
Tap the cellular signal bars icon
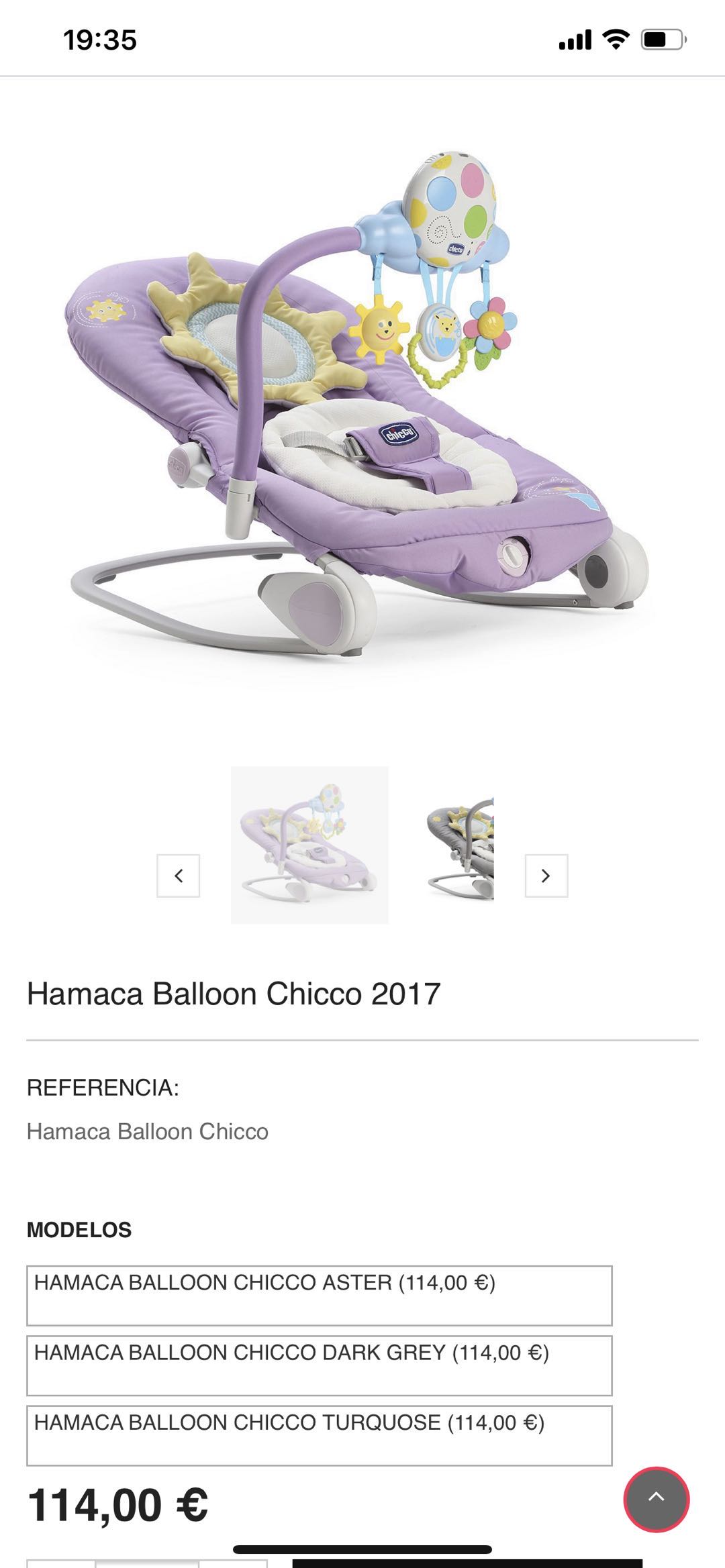(x=575, y=40)
